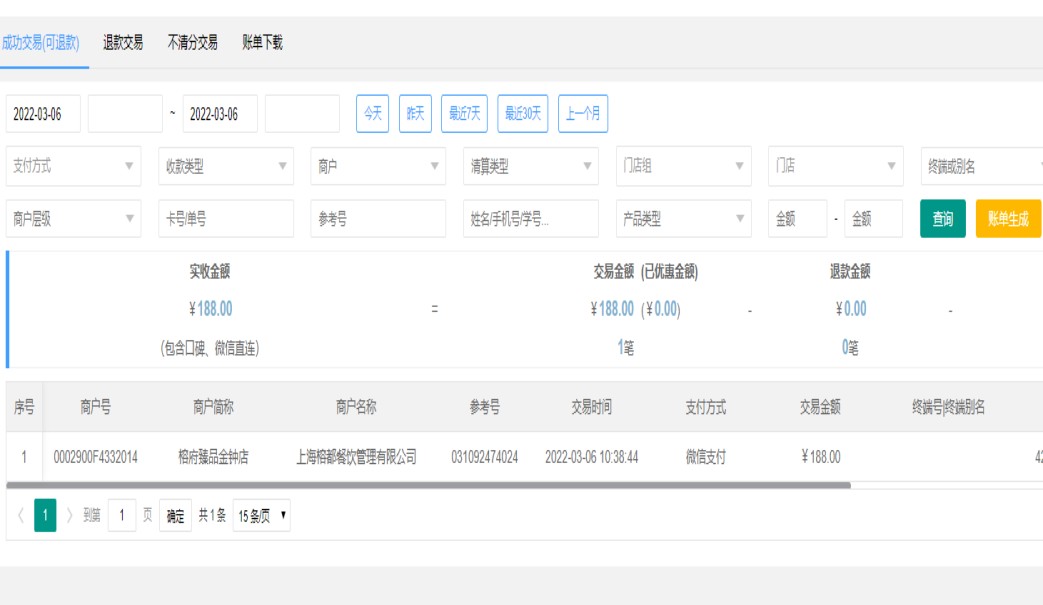
Task: Click the previous page arrow icon
Action: [x=21, y=516]
